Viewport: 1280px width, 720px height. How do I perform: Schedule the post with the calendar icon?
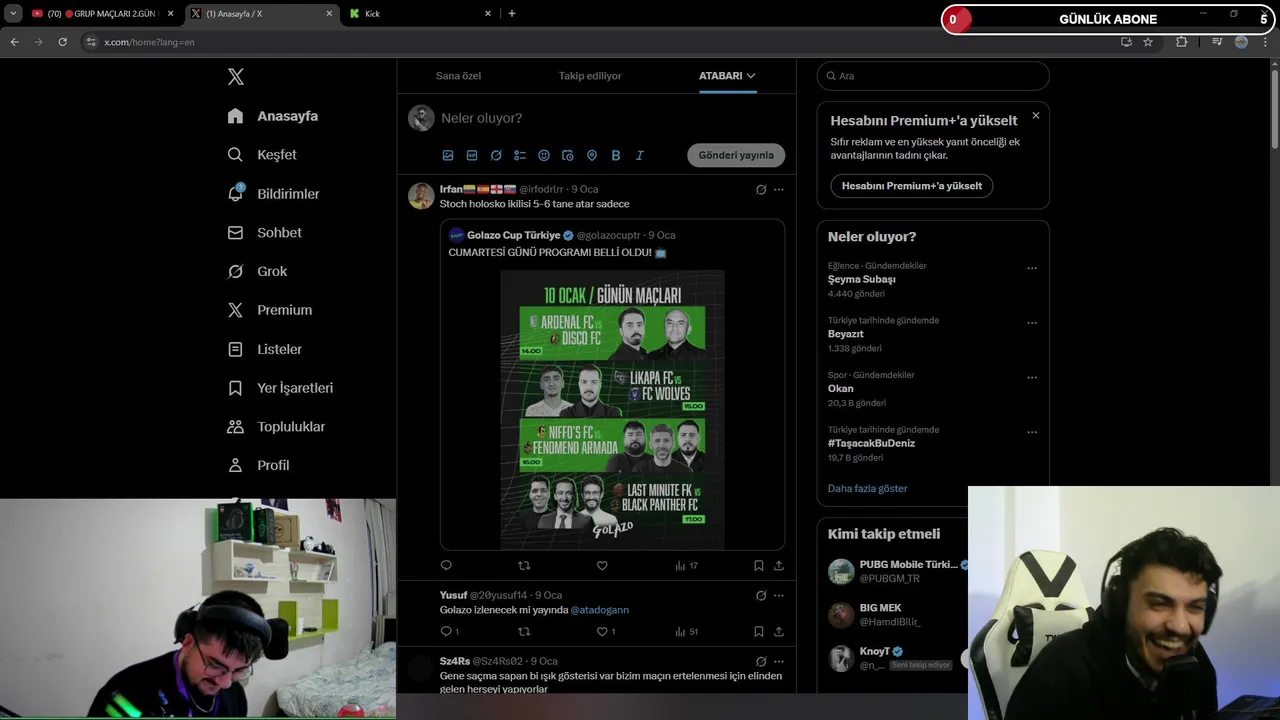(x=568, y=155)
